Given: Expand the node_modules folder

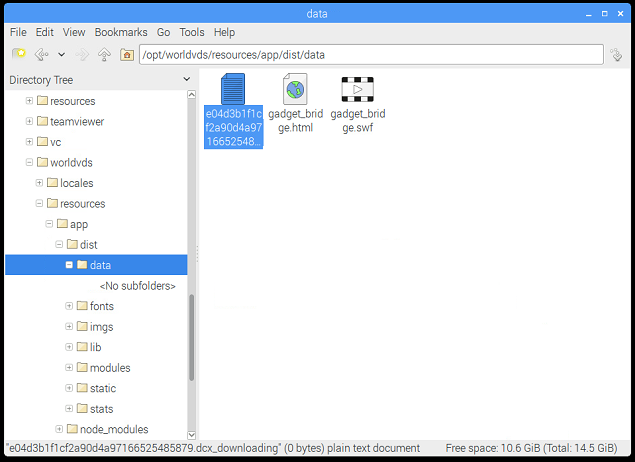Looking at the screenshot, I should click(x=59, y=429).
